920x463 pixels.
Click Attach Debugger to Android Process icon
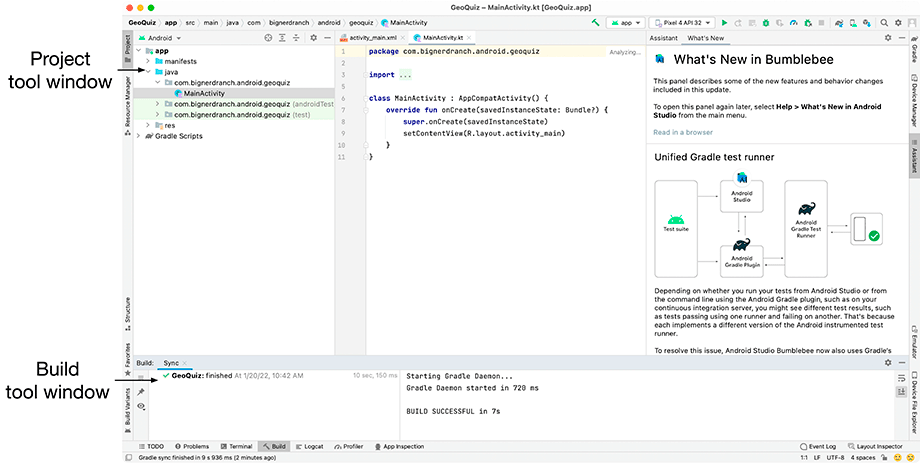tap(808, 23)
